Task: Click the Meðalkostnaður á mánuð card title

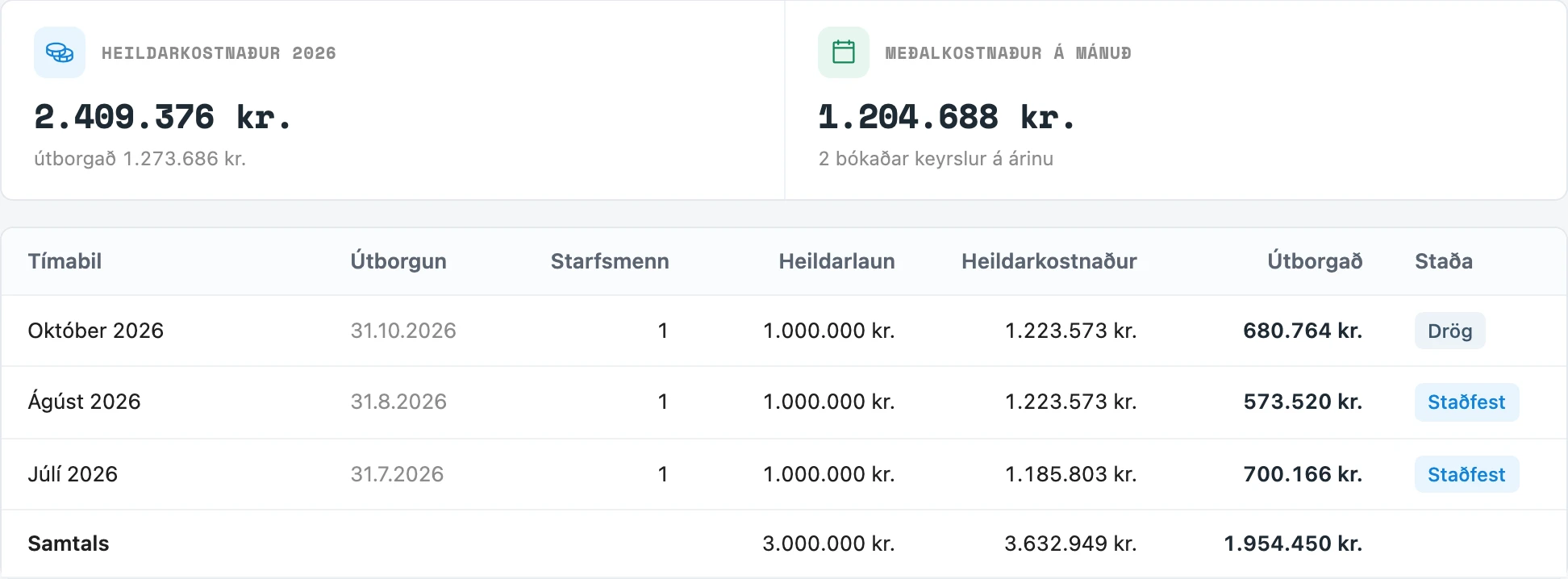Action: click(1008, 53)
